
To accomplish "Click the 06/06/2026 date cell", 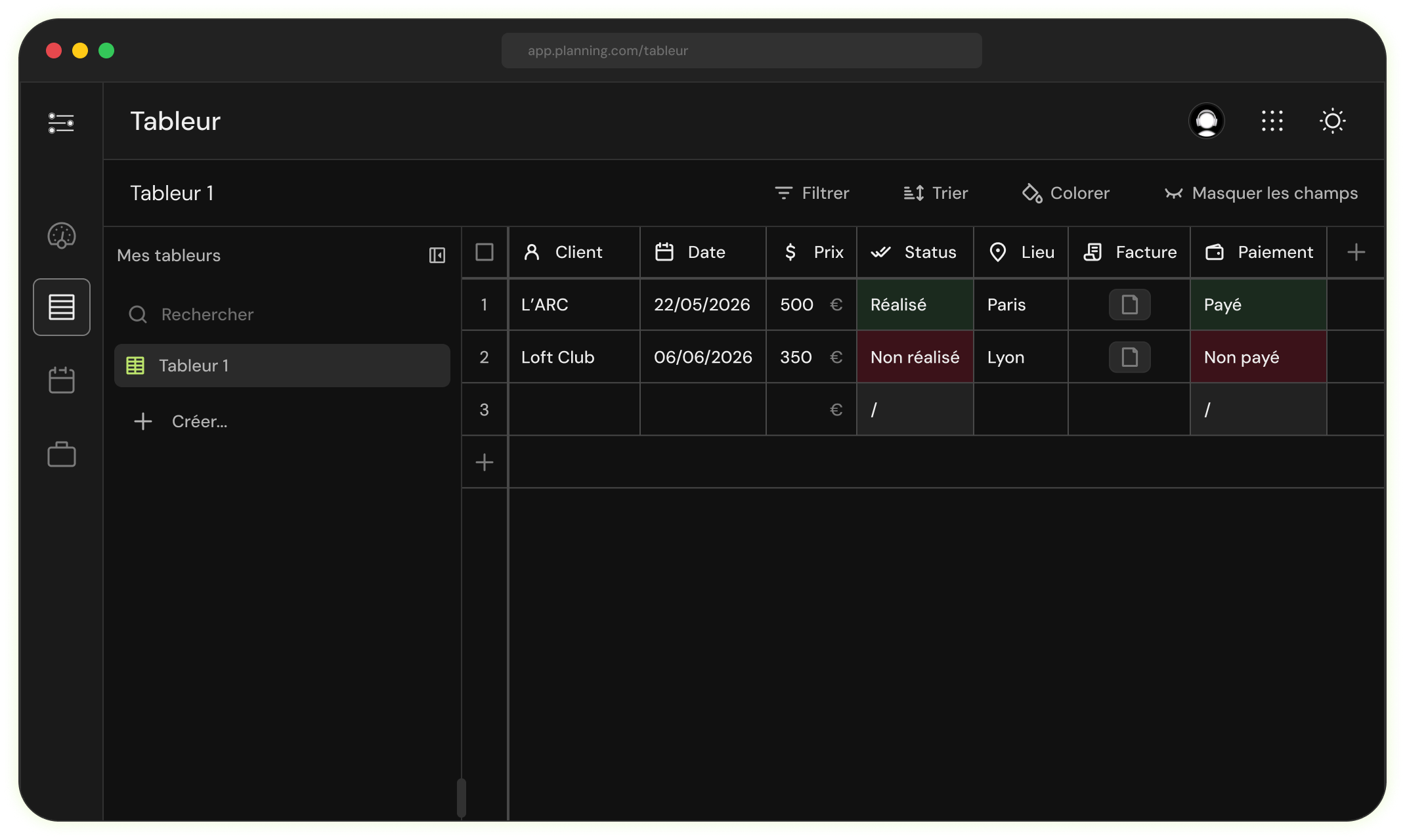I will tap(703, 357).
